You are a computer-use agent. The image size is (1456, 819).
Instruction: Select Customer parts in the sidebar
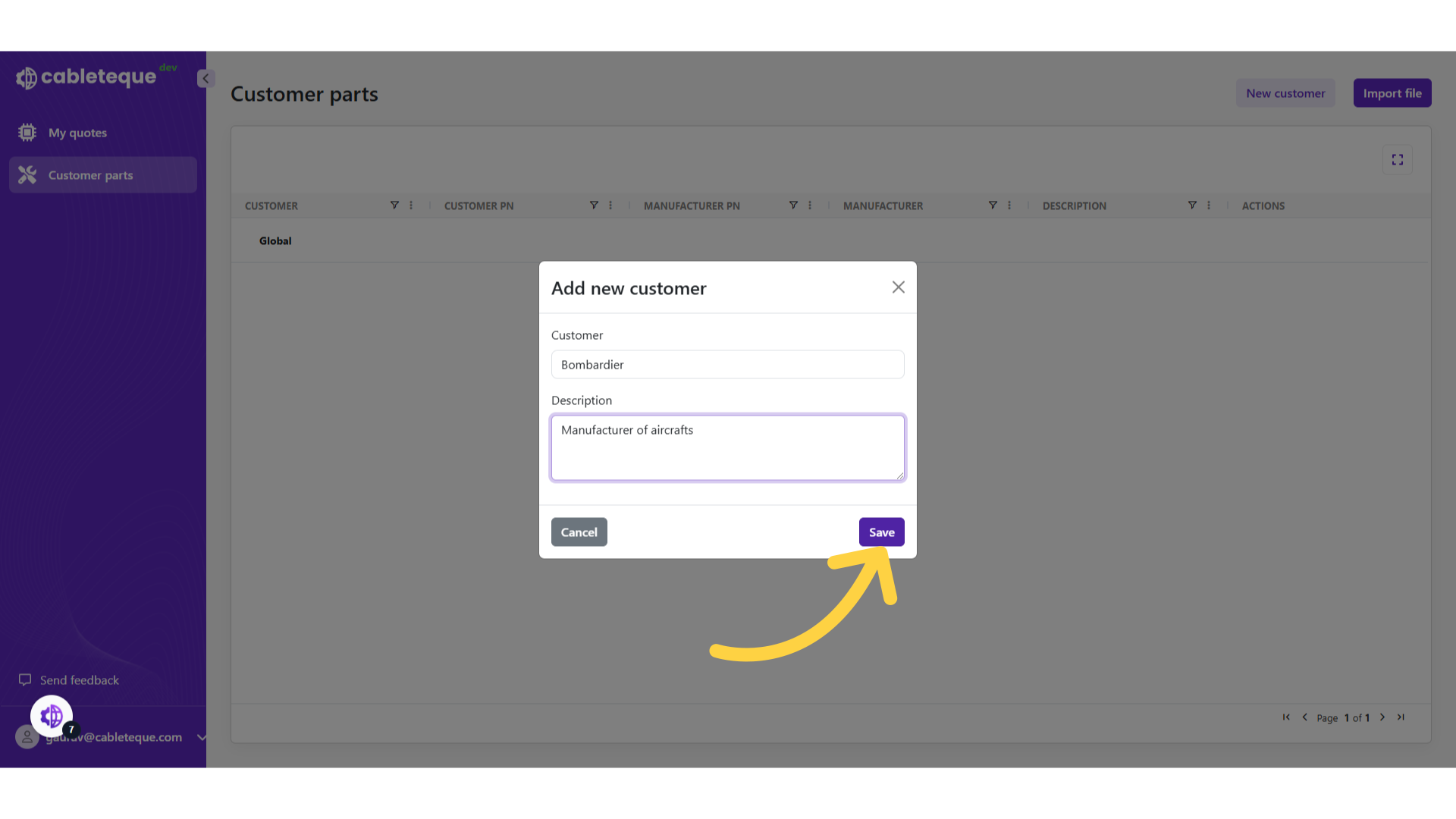(90, 175)
